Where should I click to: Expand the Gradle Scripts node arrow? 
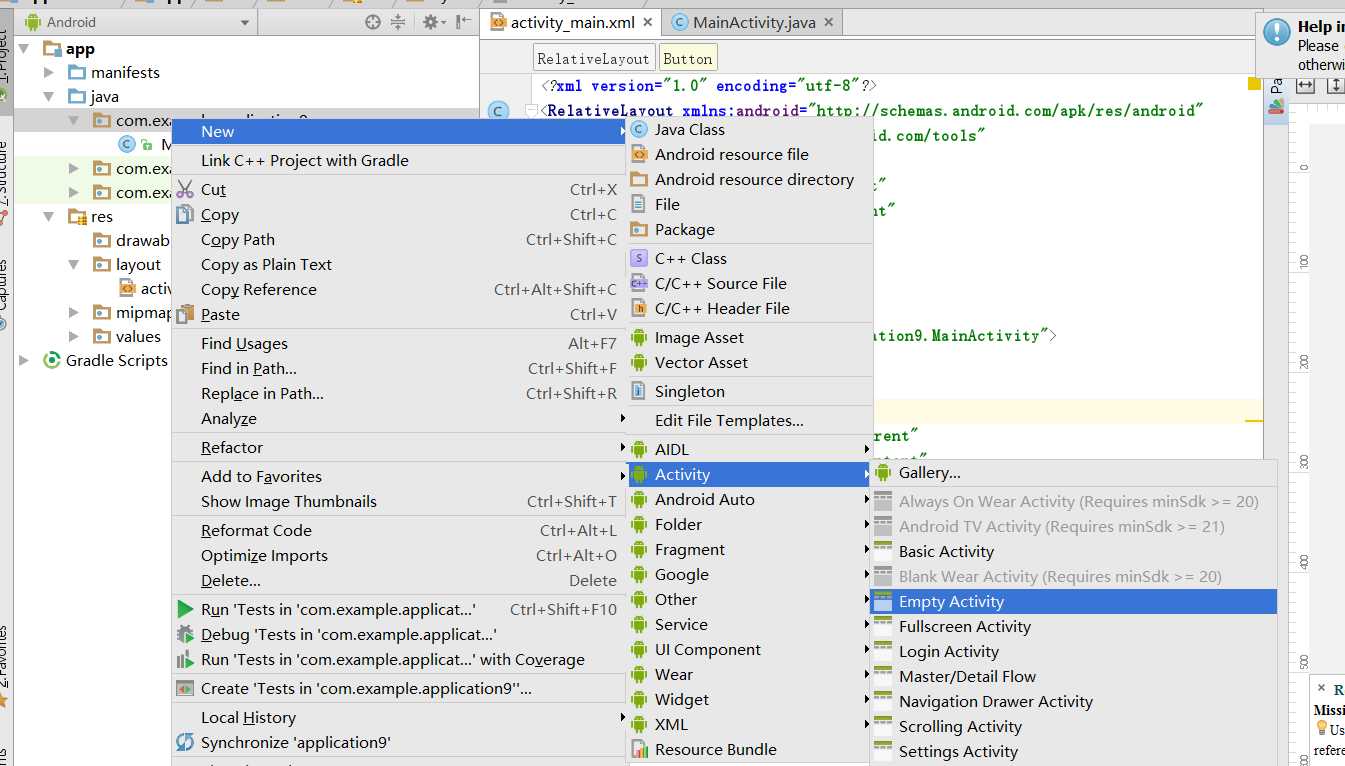[x=24, y=361]
